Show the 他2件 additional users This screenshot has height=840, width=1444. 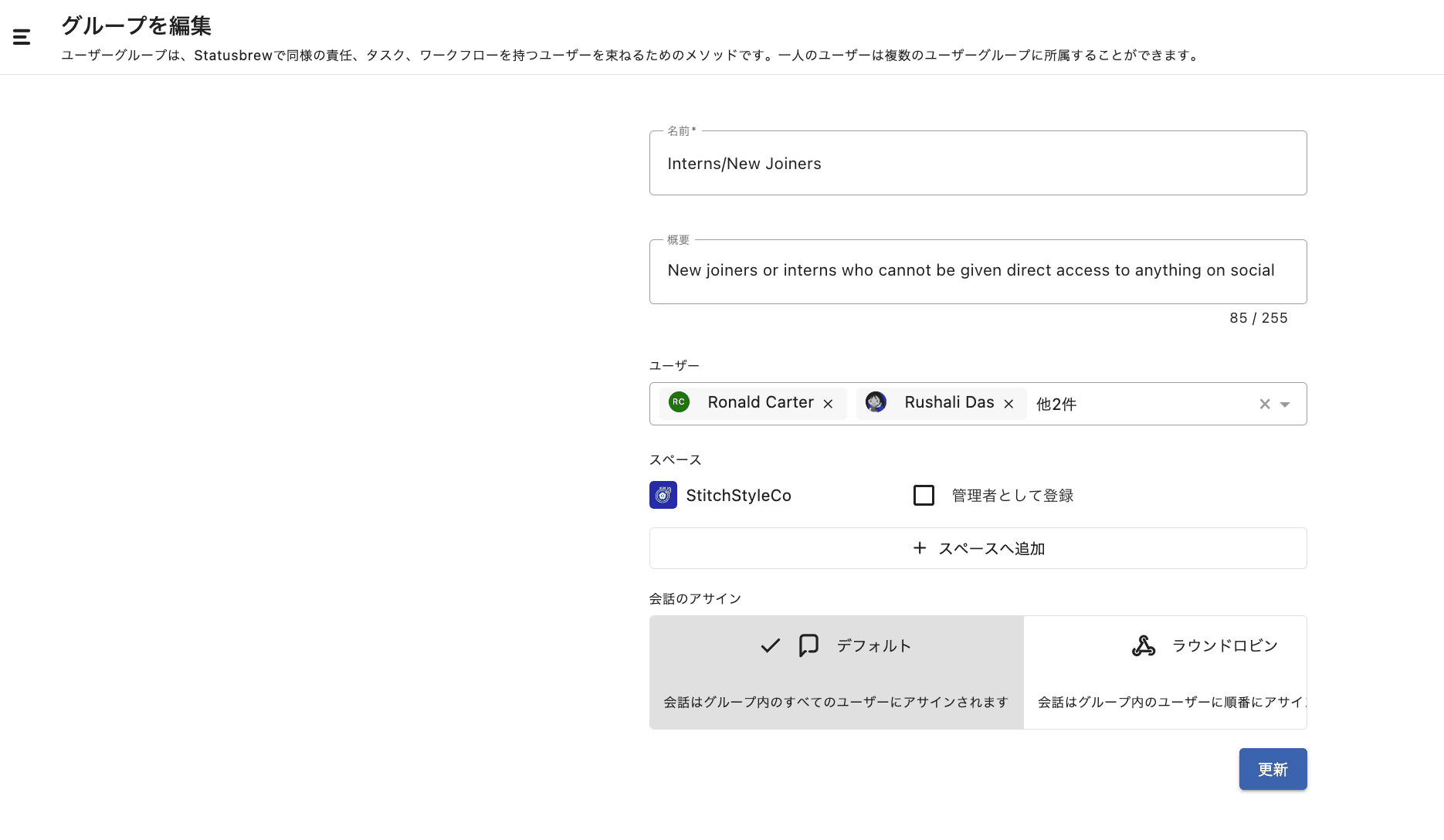pos(1056,405)
